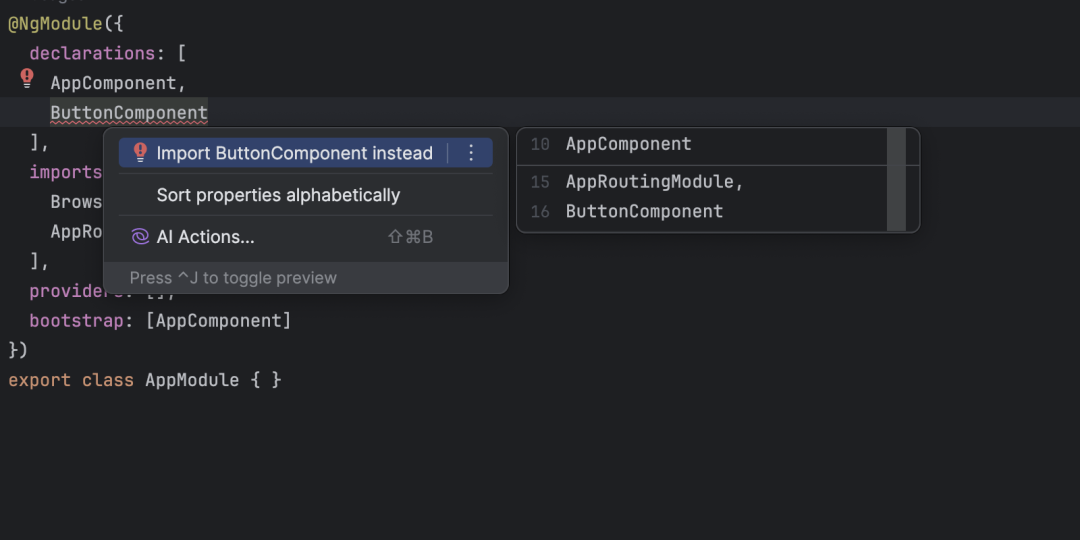Click the scrollbar in the preview popup

click(896, 180)
